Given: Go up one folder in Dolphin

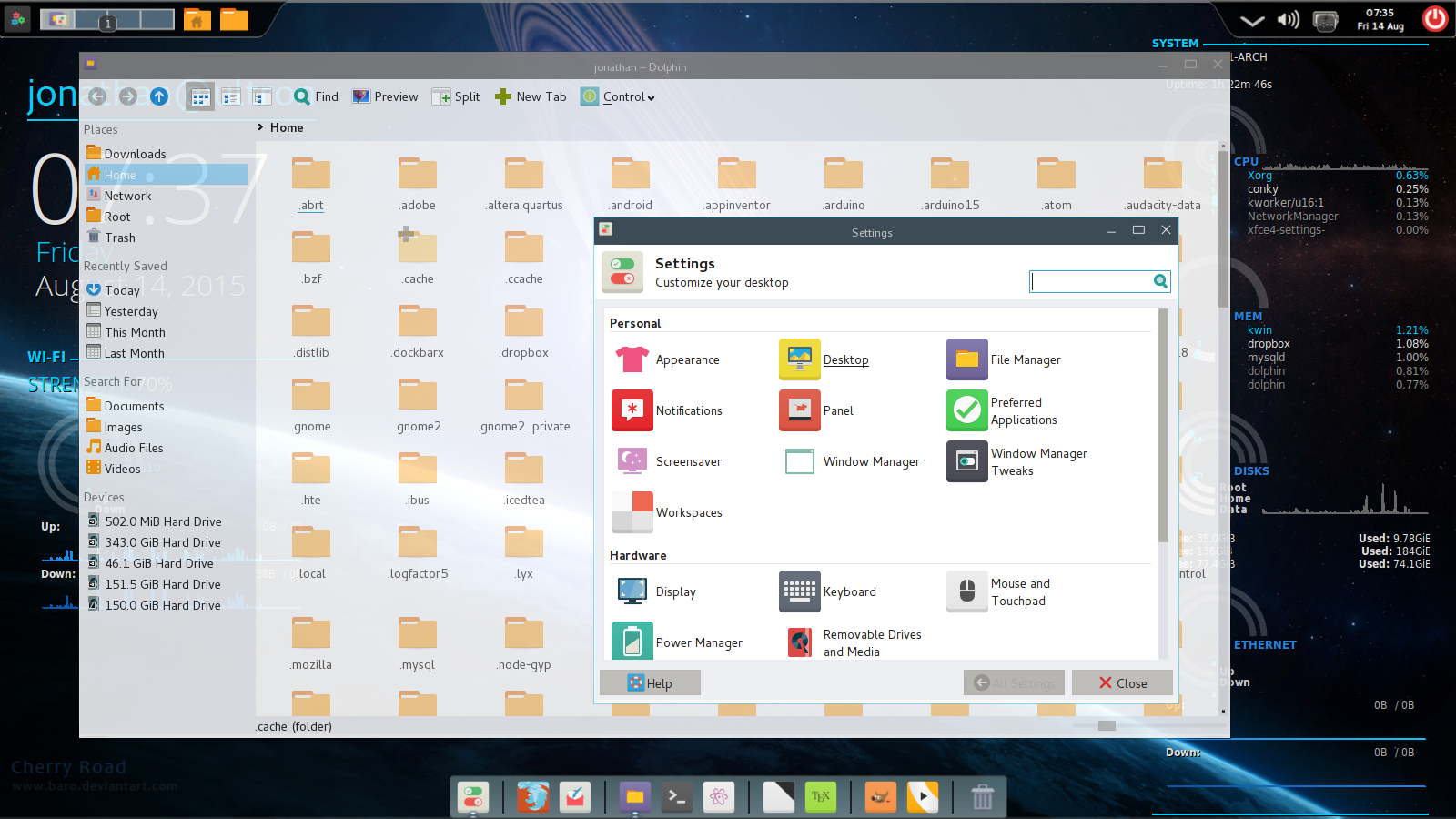Looking at the screenshot, I should pyautogui.click(x=159, y=96).
